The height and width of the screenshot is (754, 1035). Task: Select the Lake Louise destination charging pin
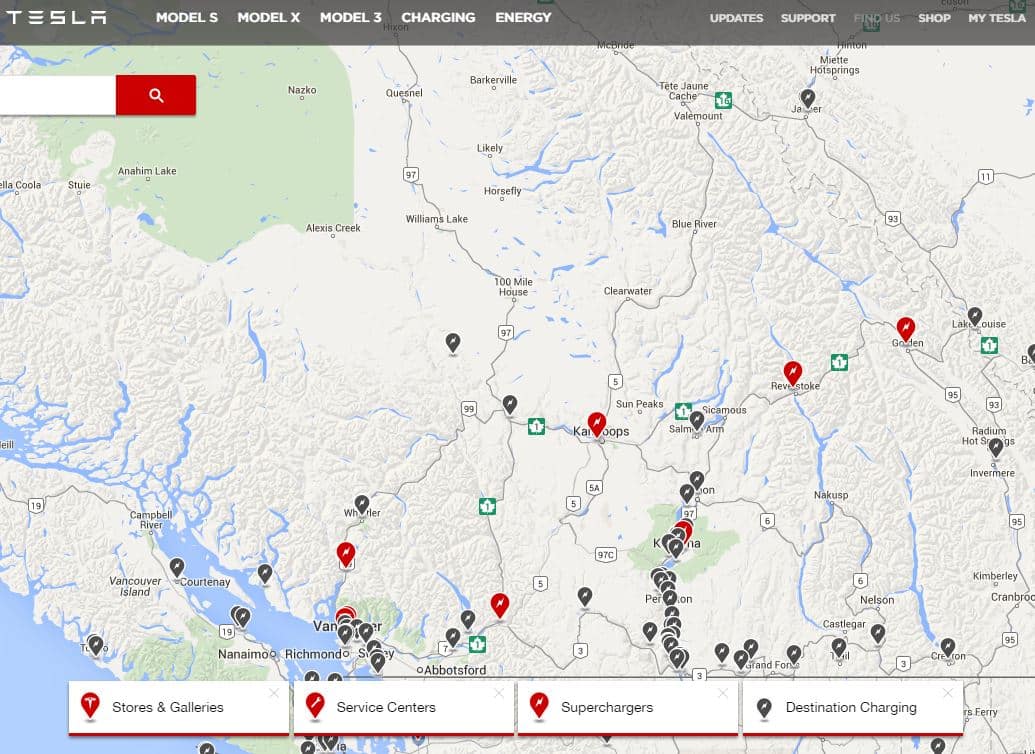click(975, 316)
